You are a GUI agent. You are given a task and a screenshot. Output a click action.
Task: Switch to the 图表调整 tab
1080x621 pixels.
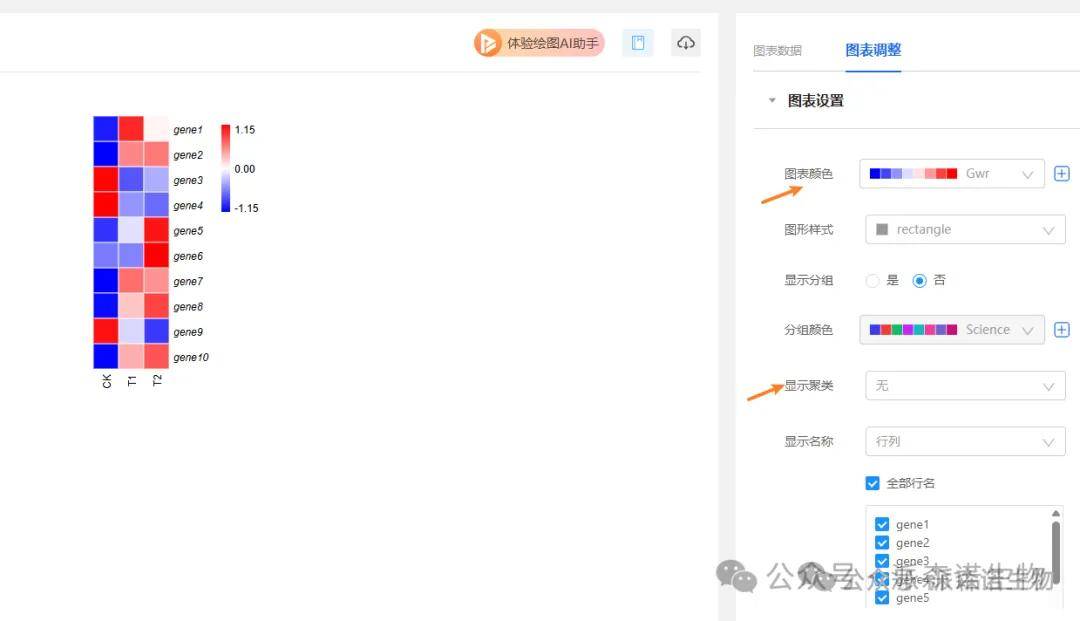(873, 50)
